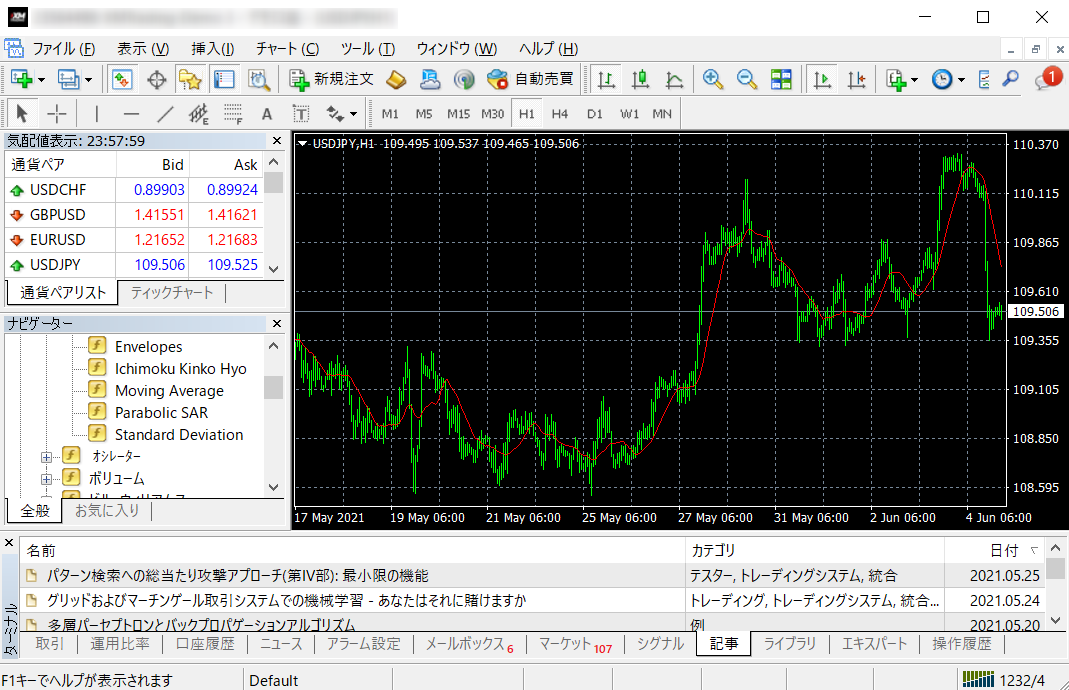Open the chart templates icon
Image resolution: width=1069 pixels, height=690 pixels.
tap(984, 79)
